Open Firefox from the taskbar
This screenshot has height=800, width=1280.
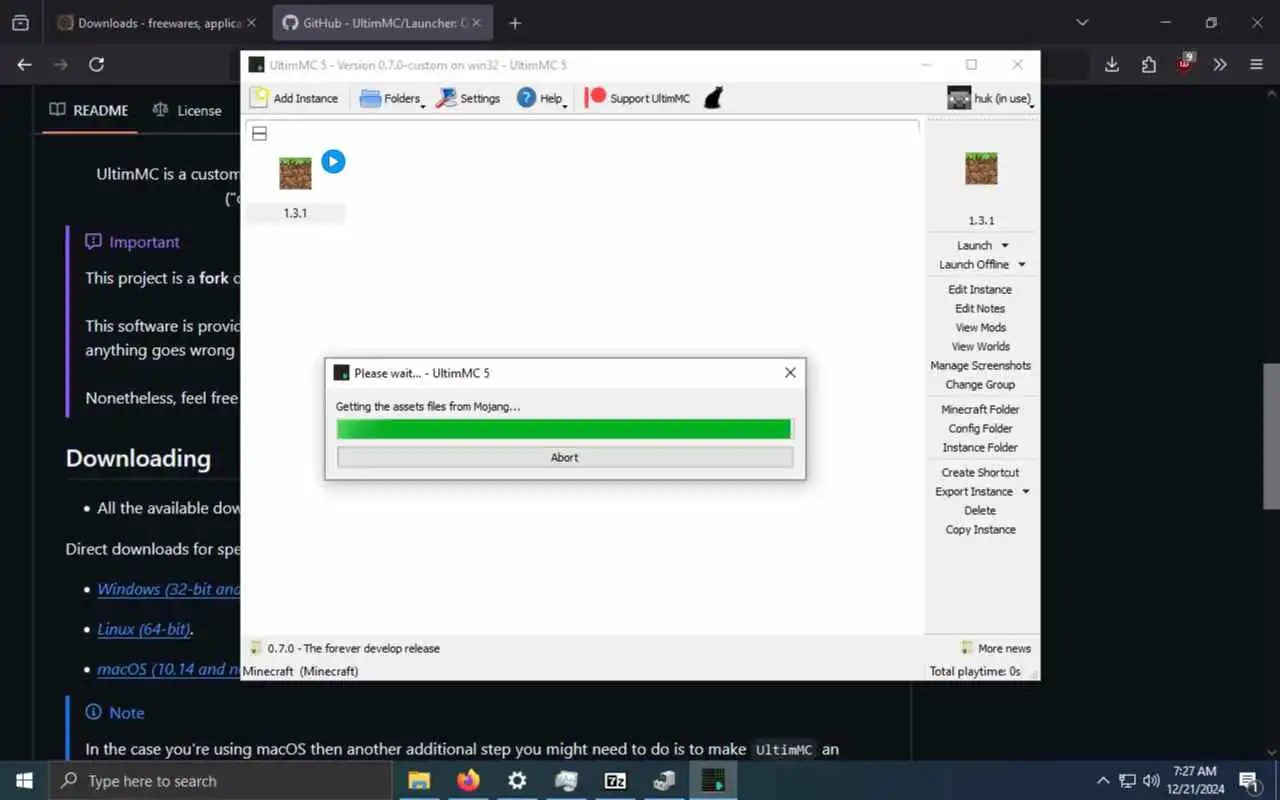pos(468,781)
